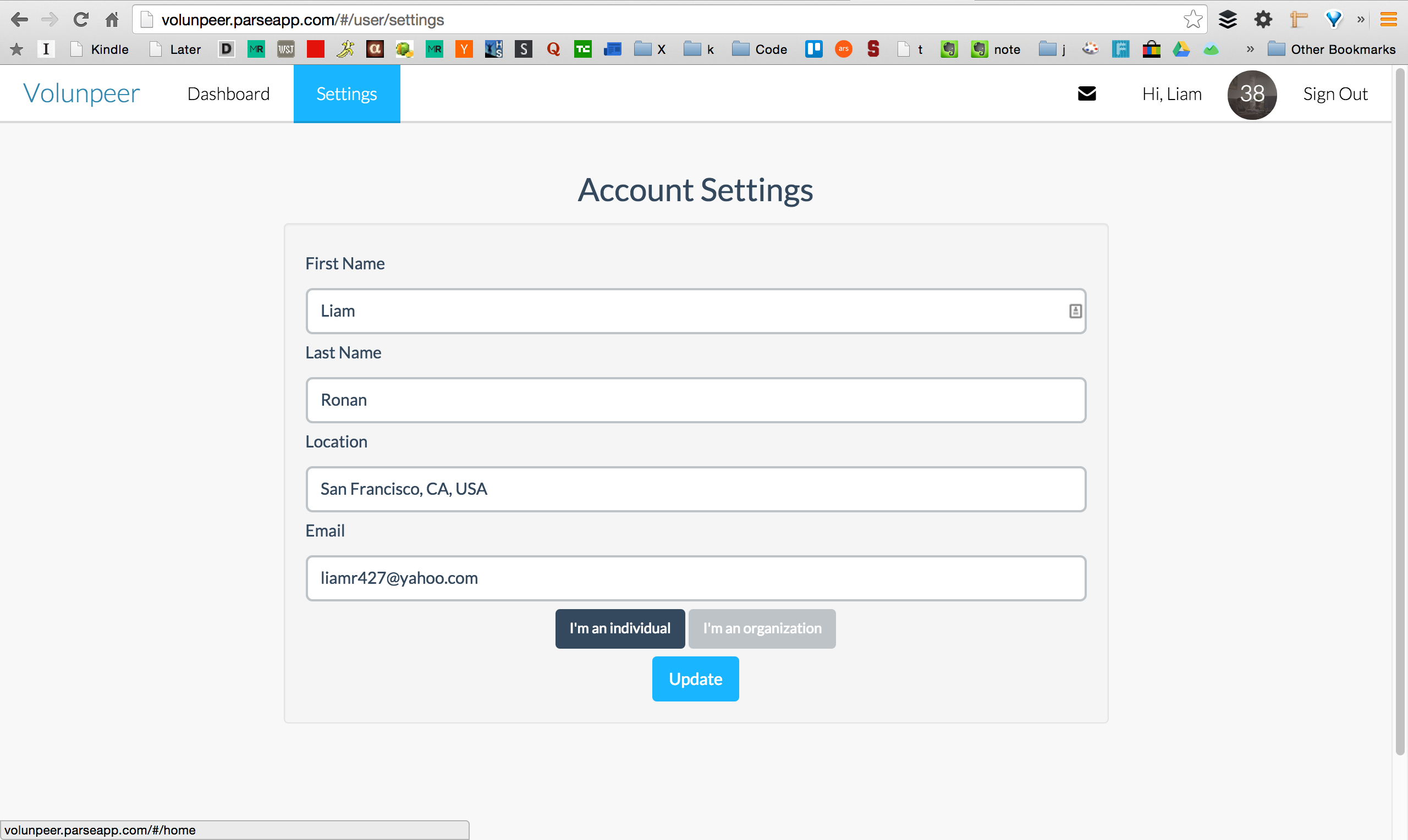The height and width of the screenshot is (840, 1408).
Task: Star this page with the bookmark star
Action: pos(1192,20)
